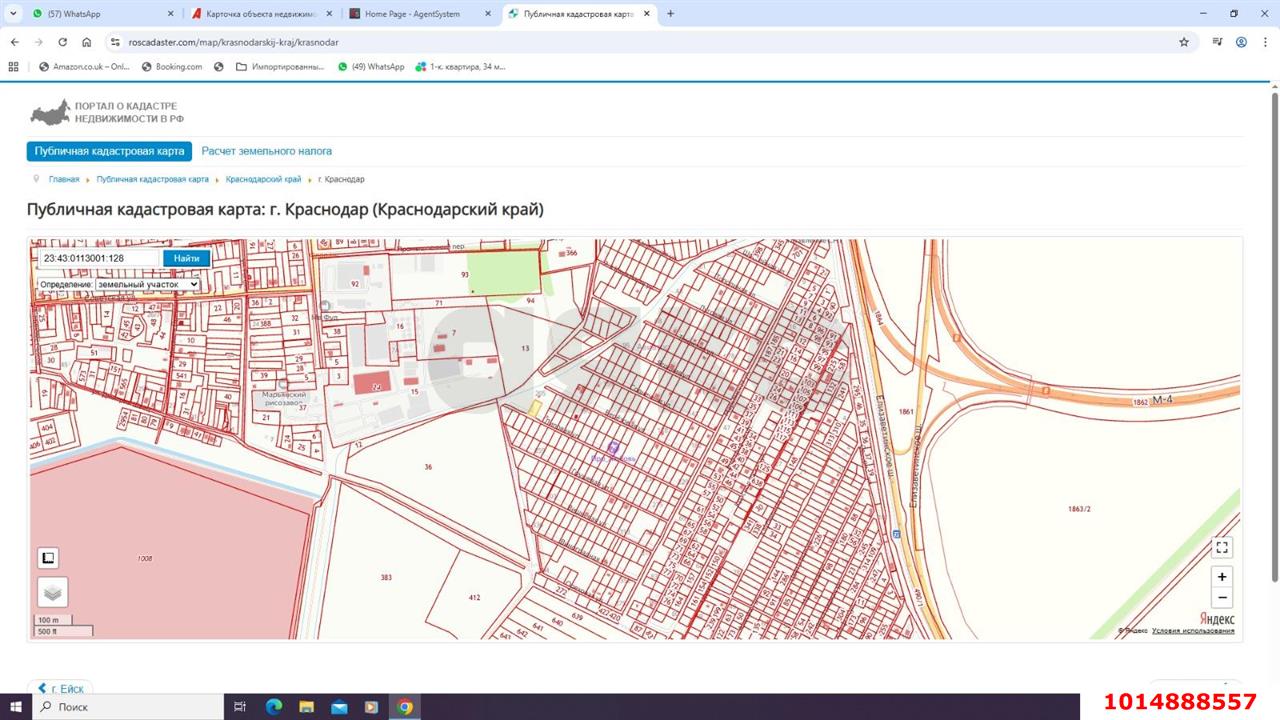Open the Импортированные bookmarks folder
This screenshot has width=1280, height=720.
pyautogui.click(x=280, y=67)
